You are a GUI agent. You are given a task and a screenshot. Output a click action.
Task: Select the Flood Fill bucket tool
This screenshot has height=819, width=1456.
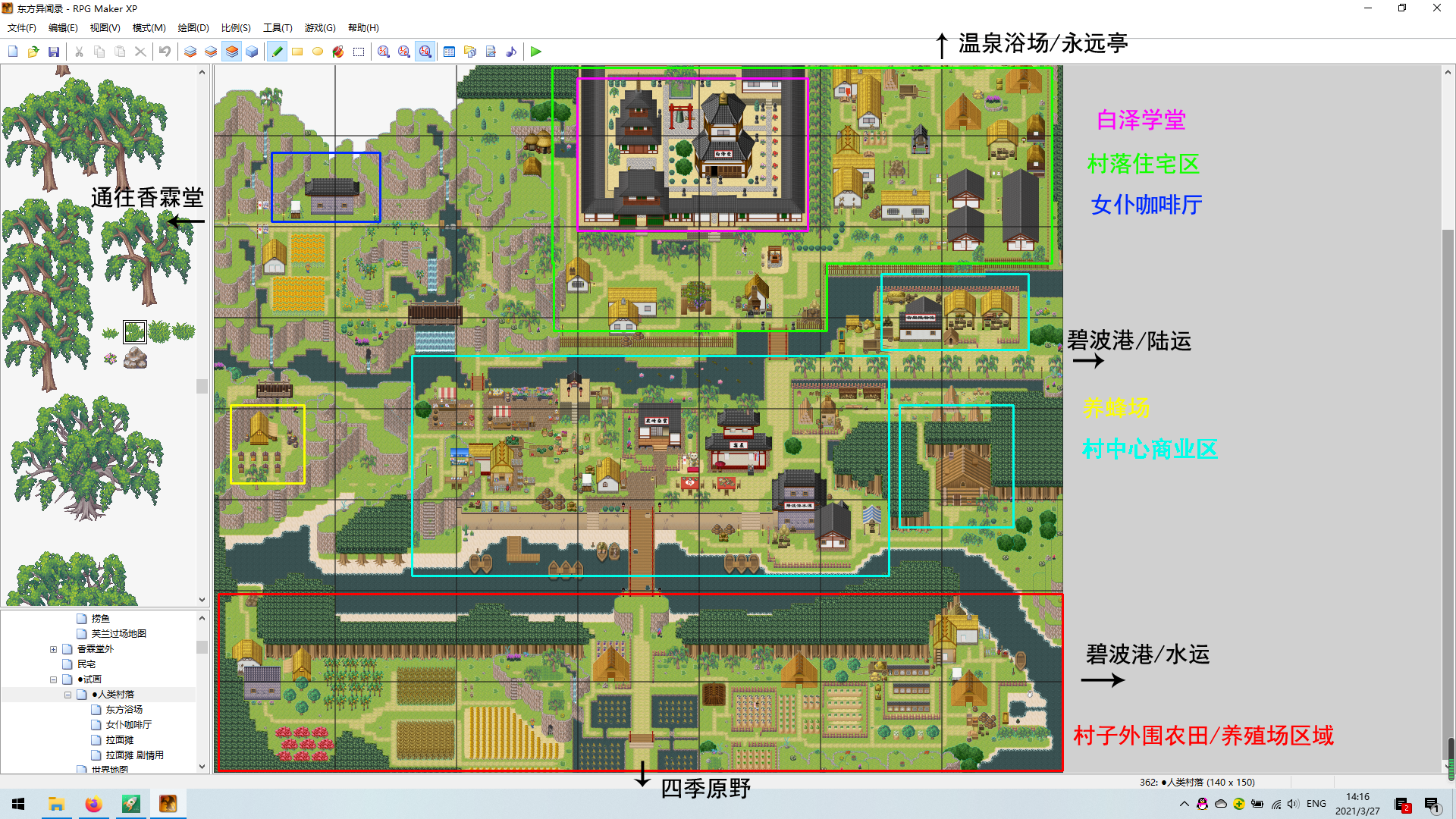338,52
